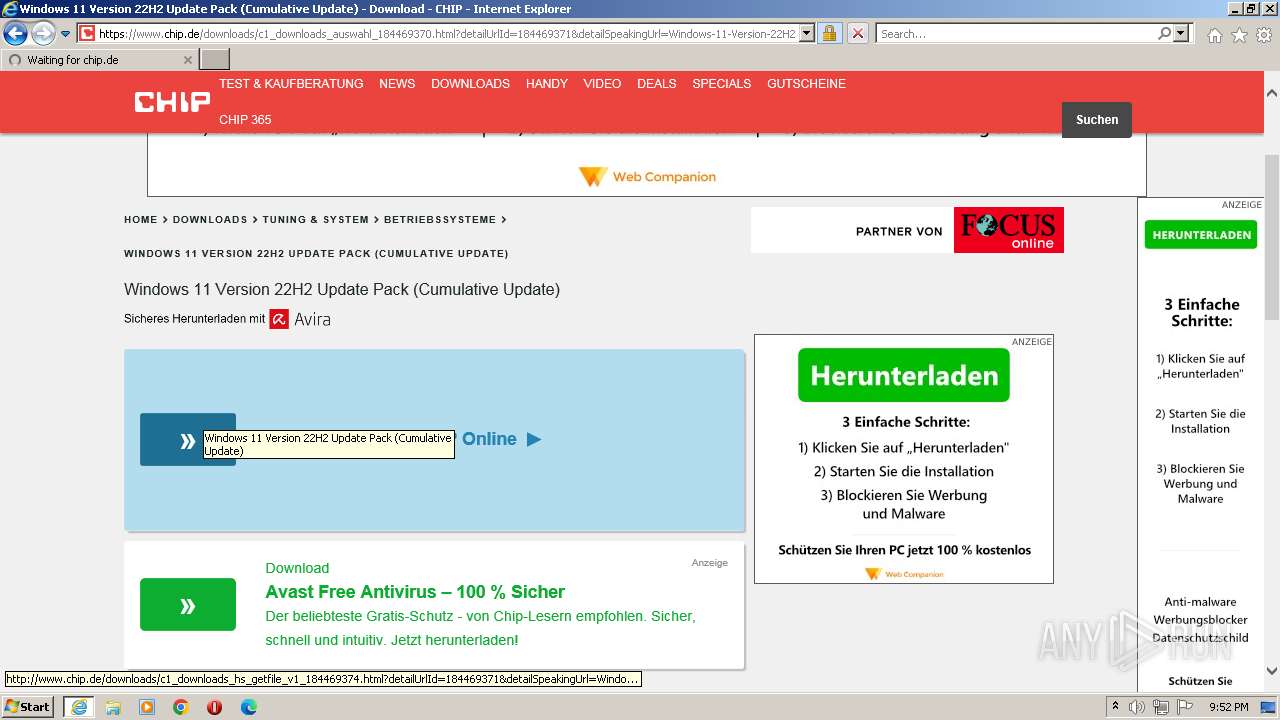
Task: Click the Internet Explorer taskbar icon
Action: (x=78, y=707)
